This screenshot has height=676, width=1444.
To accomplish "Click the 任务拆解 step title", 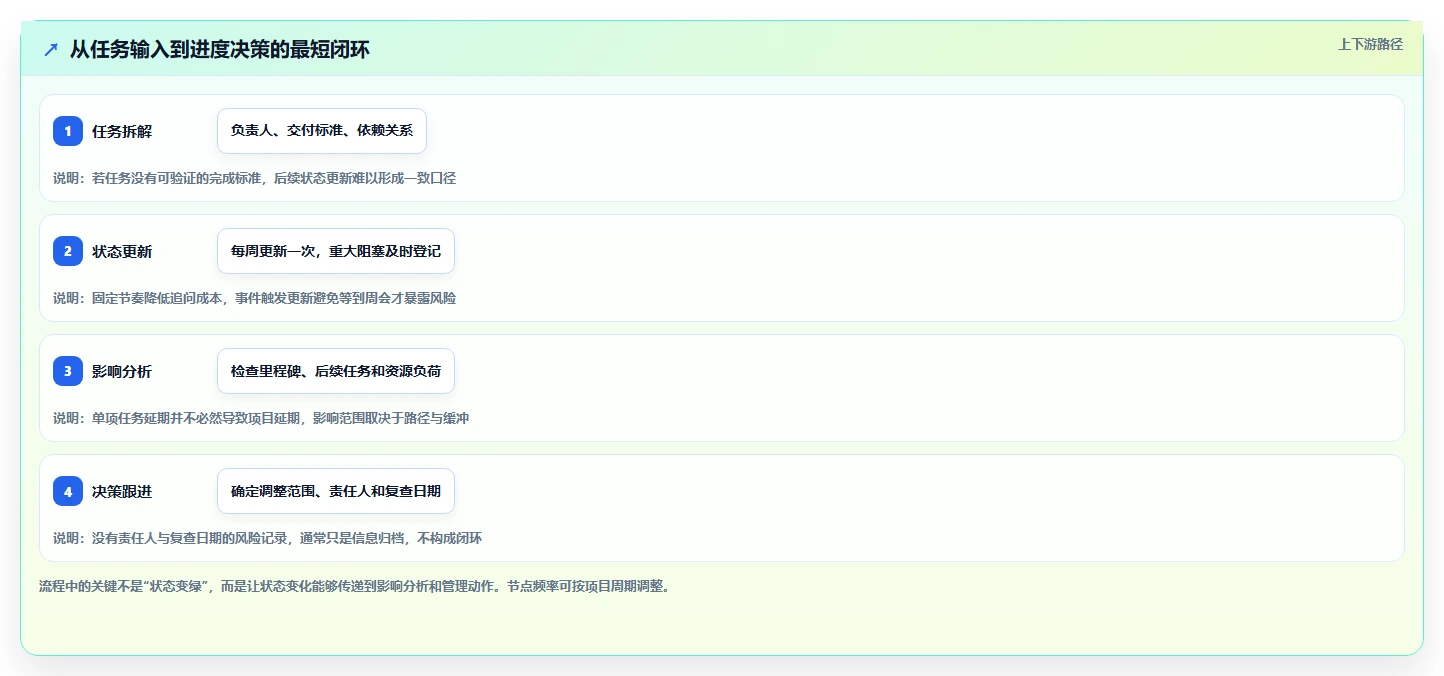I will coord(122,131).
